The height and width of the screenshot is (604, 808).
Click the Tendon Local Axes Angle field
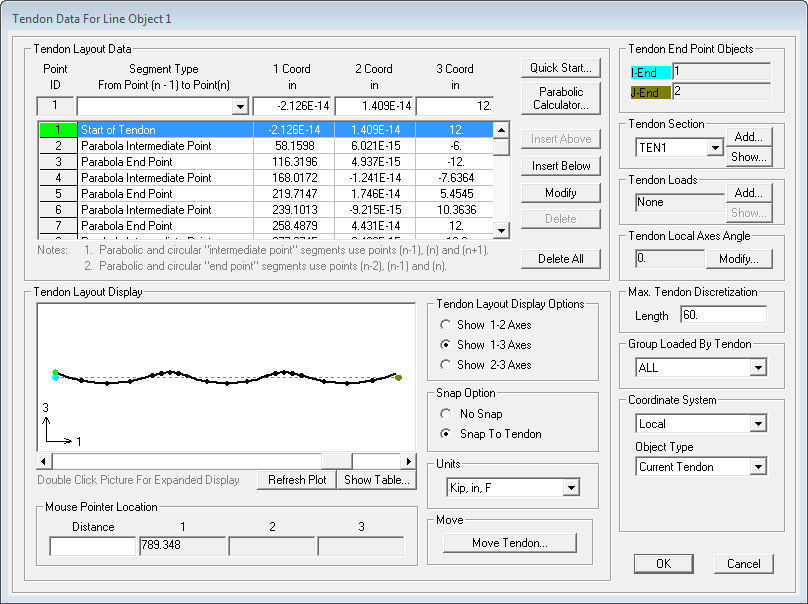(x=670, y=258)
